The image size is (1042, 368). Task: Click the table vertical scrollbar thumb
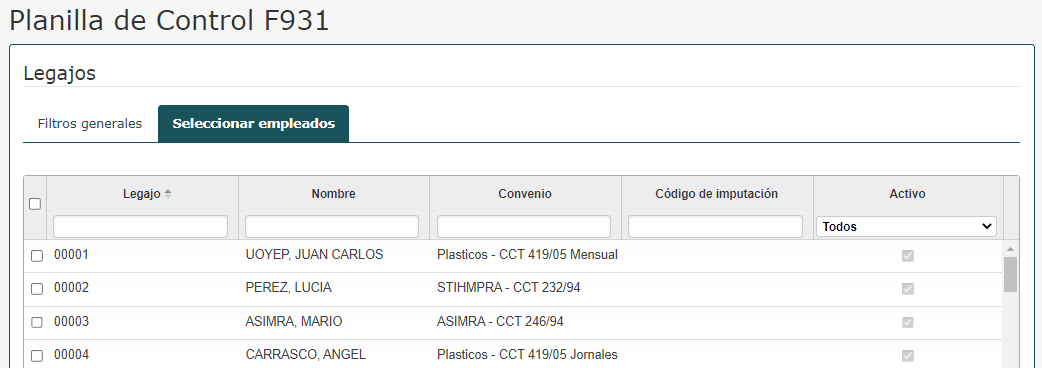[x=1010, y=274]
